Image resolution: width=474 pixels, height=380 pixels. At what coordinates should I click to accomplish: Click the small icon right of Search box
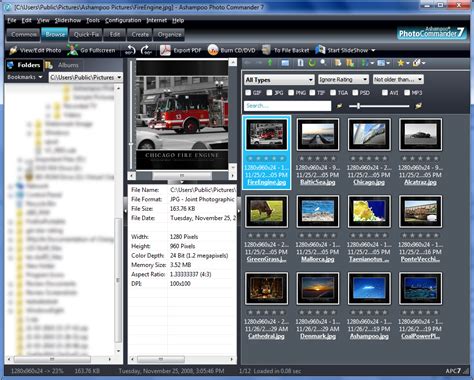click(339, 106)
